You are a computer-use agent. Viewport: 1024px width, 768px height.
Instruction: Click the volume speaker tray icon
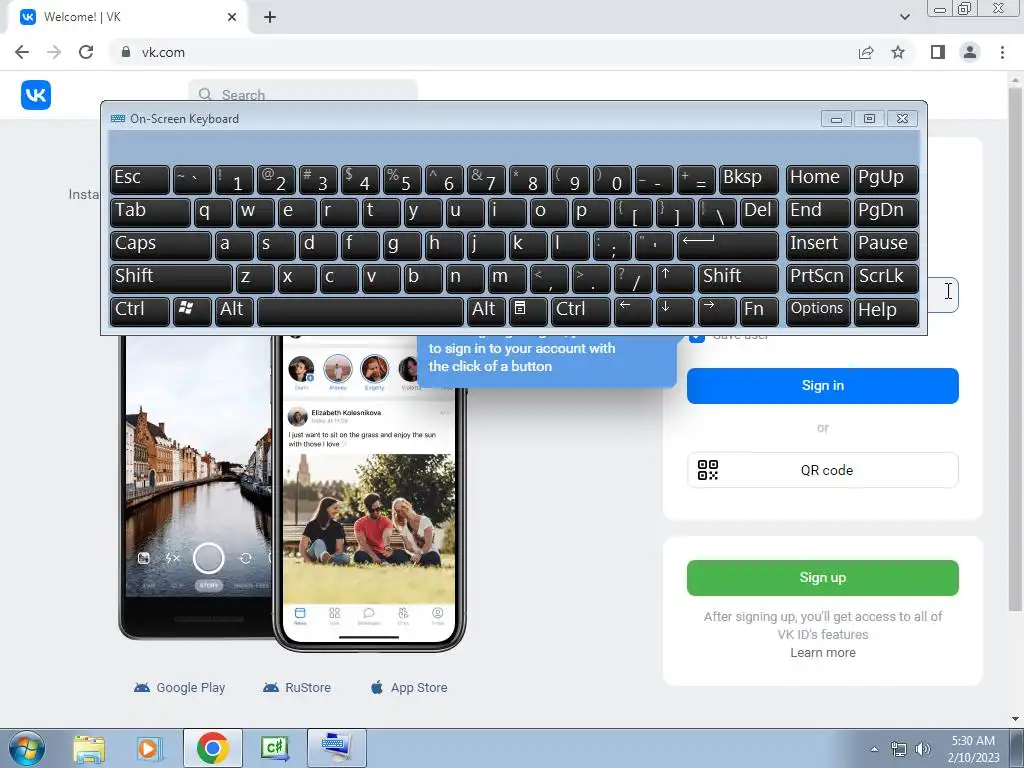(x=922, y=749)
